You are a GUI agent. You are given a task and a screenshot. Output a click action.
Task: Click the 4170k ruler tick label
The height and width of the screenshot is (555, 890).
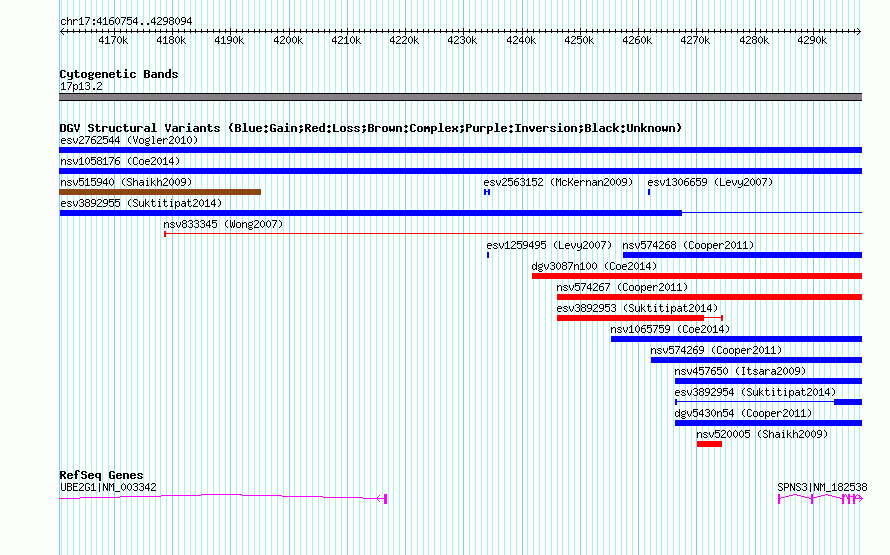point(113,40)
